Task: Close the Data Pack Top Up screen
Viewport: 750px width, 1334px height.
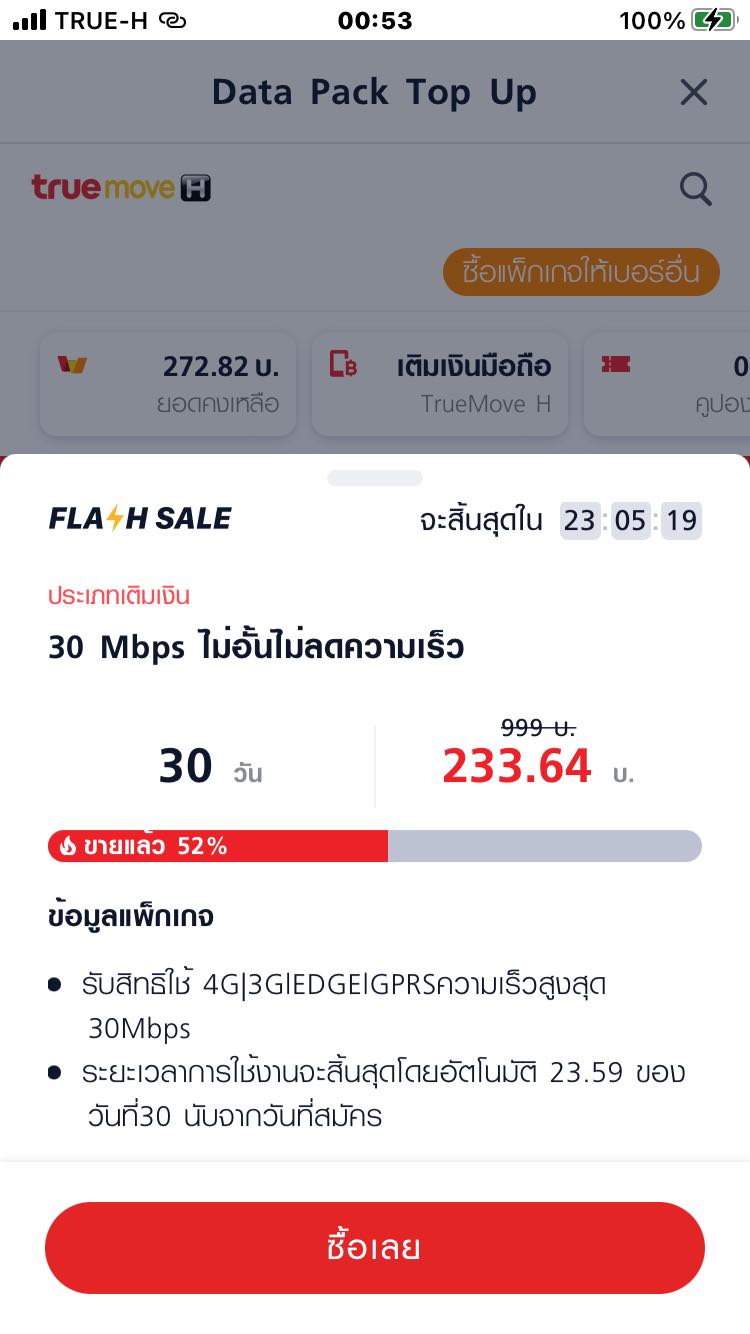Action: [693, 93]
